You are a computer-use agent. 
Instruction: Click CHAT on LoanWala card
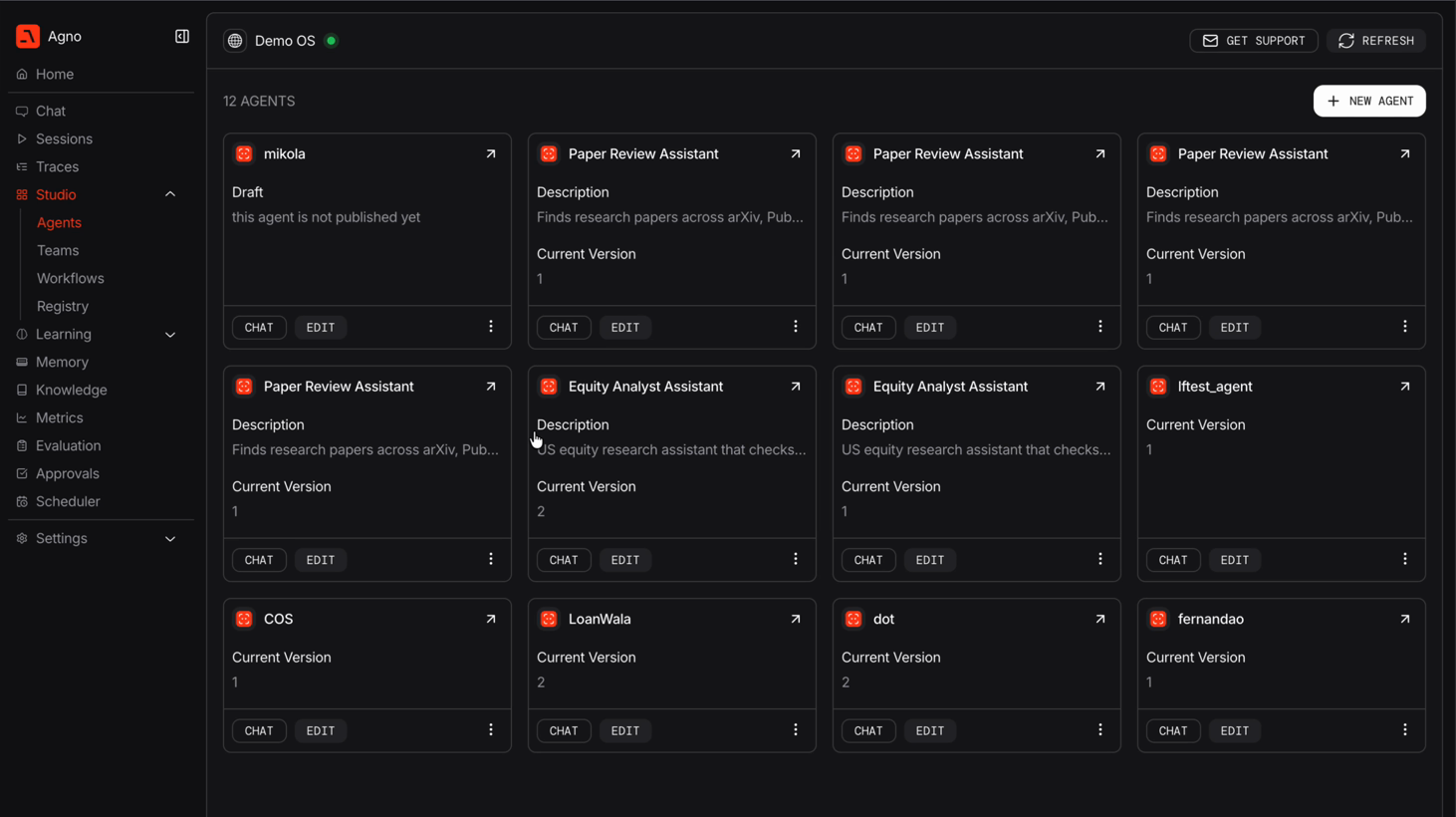(x=564, y=730)
